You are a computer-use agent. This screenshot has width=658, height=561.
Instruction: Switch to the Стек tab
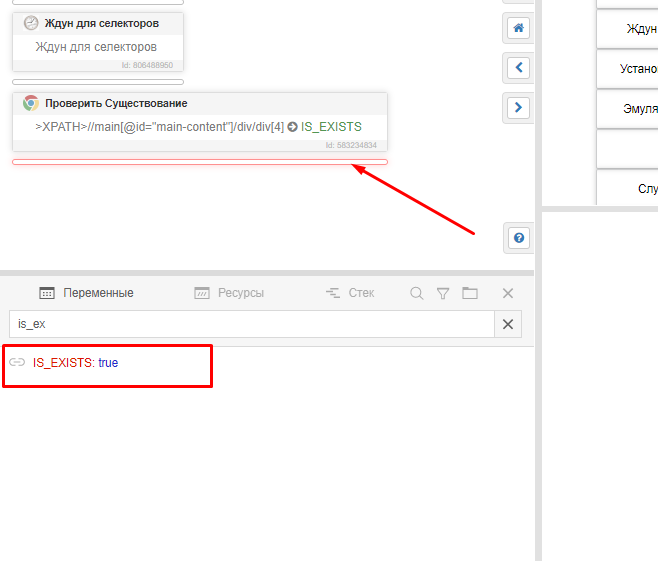[x=350, y=293]
